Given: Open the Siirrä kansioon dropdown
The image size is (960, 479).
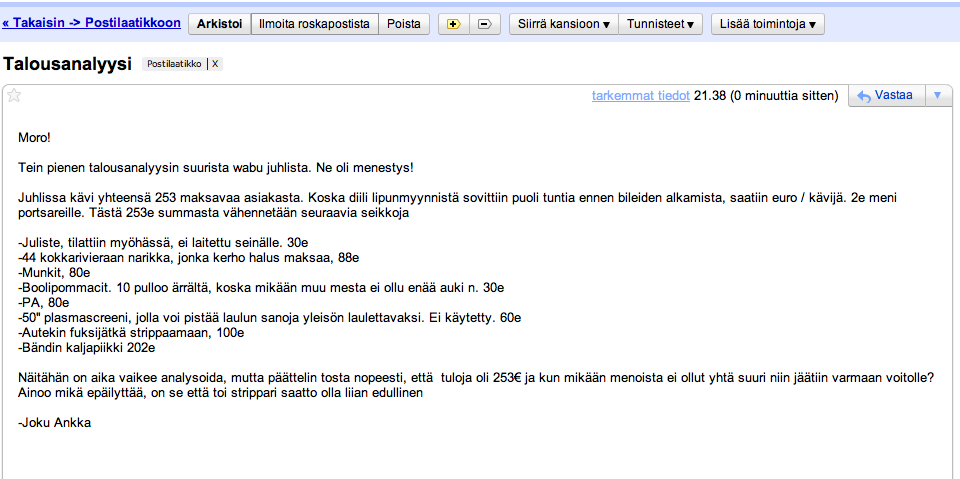Looking at the screenshot, I should (563, 24).
